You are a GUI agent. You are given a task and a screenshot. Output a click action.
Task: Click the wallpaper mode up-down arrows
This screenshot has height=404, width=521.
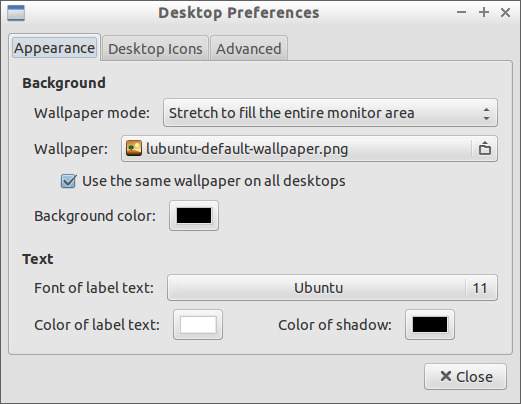pyautogui.click(x=486, y=113)
